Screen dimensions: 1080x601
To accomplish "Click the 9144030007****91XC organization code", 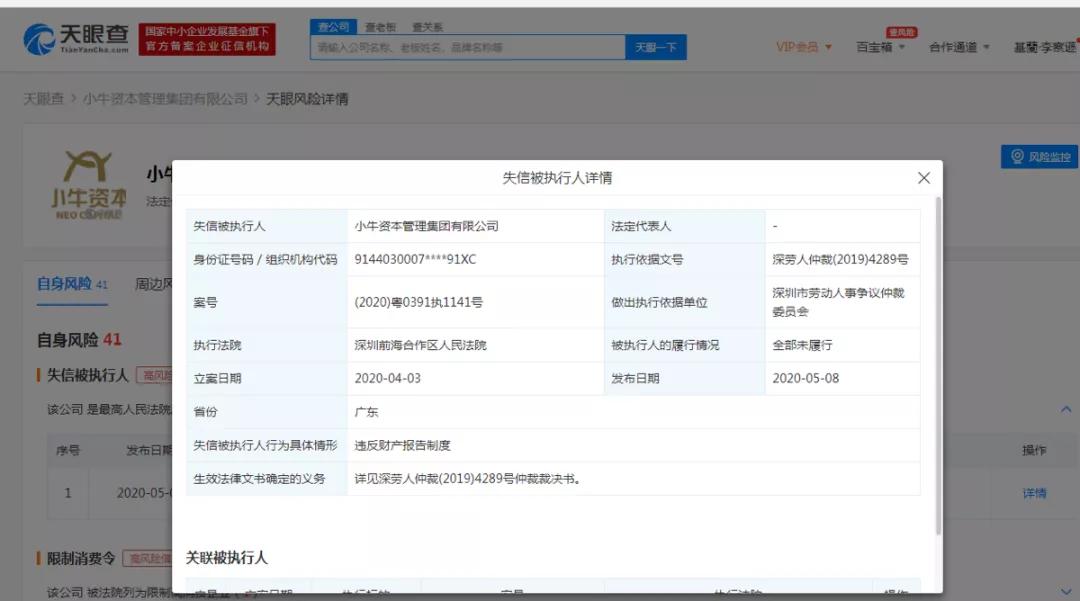I will pyautogui.click(x=415, y=260).
